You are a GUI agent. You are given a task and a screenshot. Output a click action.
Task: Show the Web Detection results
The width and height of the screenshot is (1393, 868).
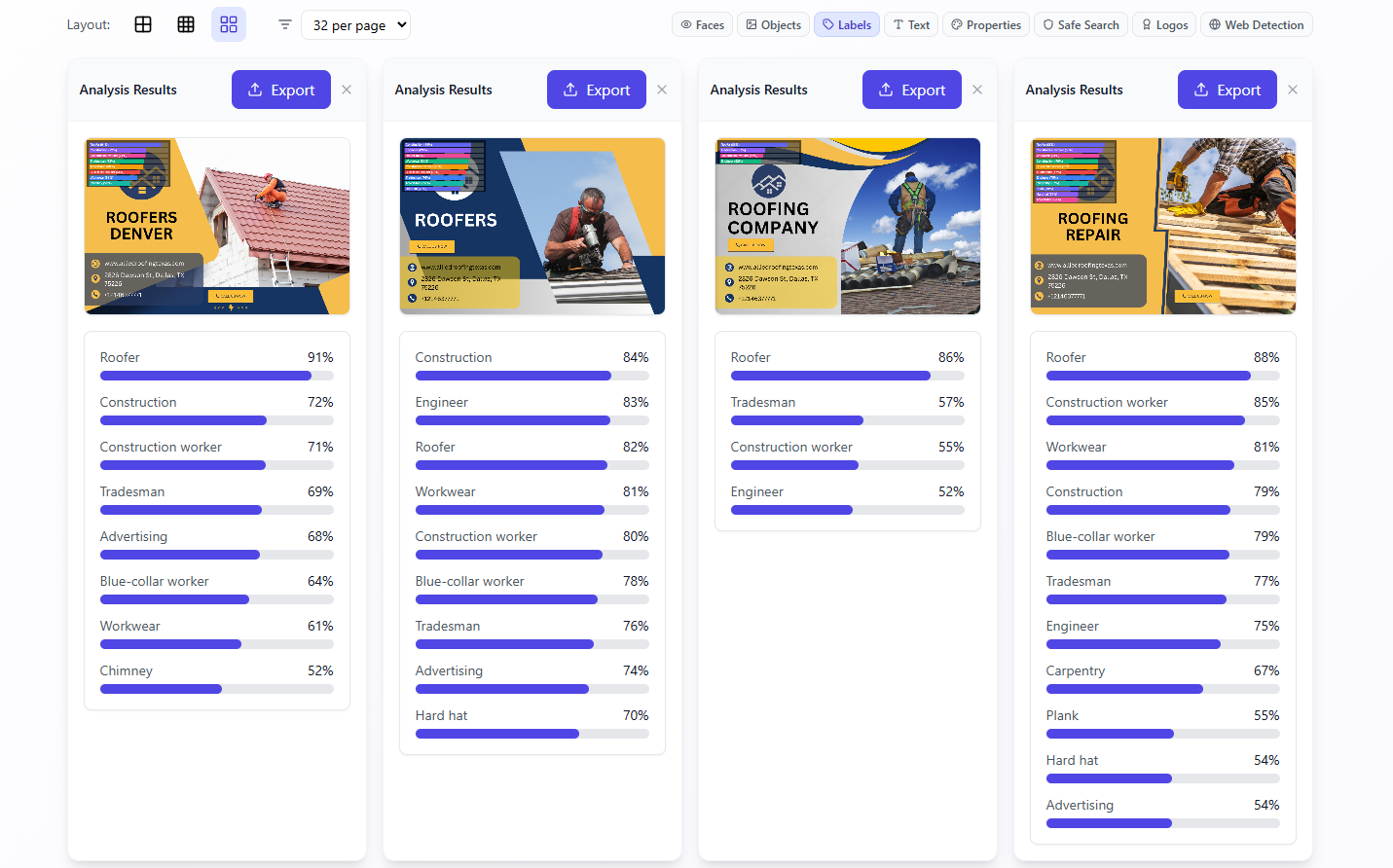click(x=1257, y=24)
